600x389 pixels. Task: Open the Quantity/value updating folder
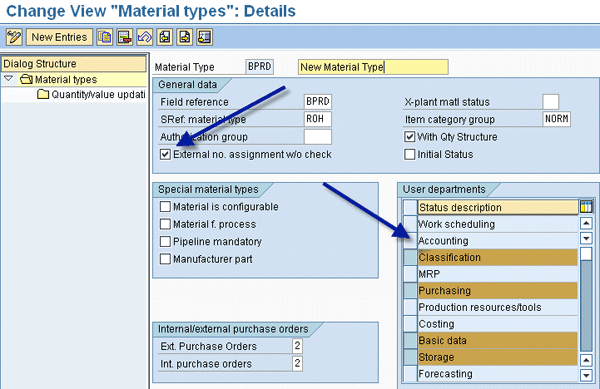98,94
